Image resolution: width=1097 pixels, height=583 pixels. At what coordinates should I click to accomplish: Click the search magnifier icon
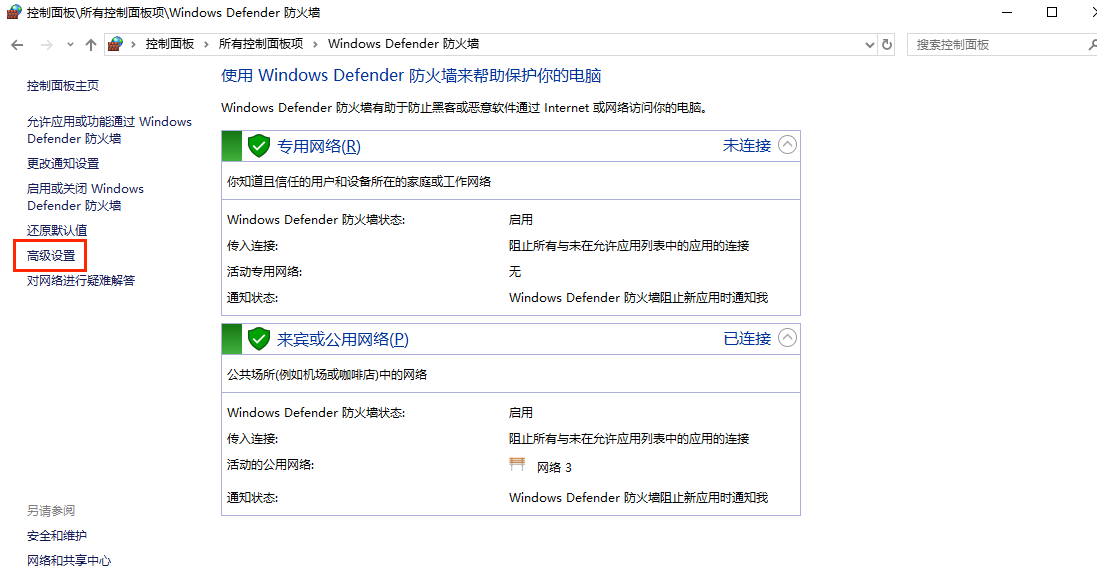(1091, 45)
